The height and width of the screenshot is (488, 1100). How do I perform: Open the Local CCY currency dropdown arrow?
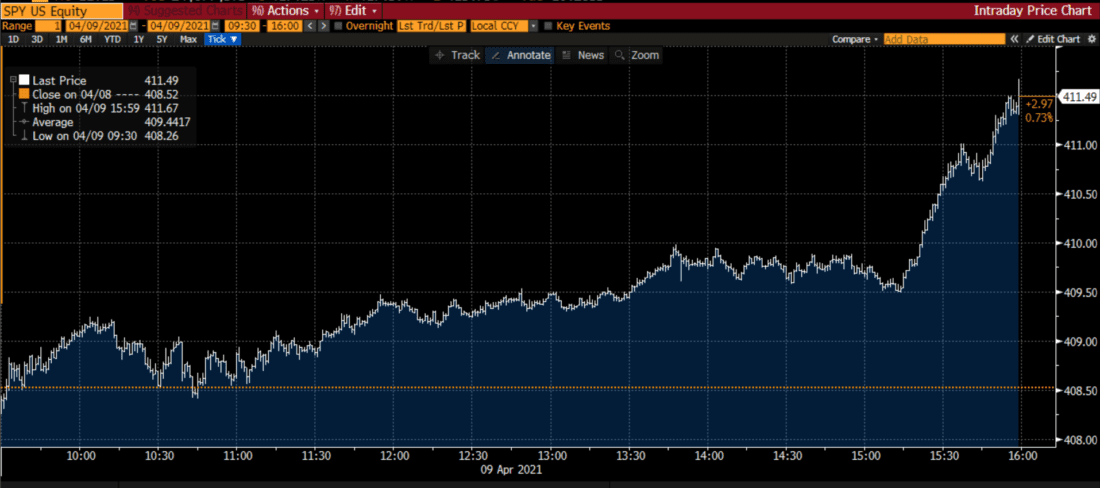tap(533, 26)
